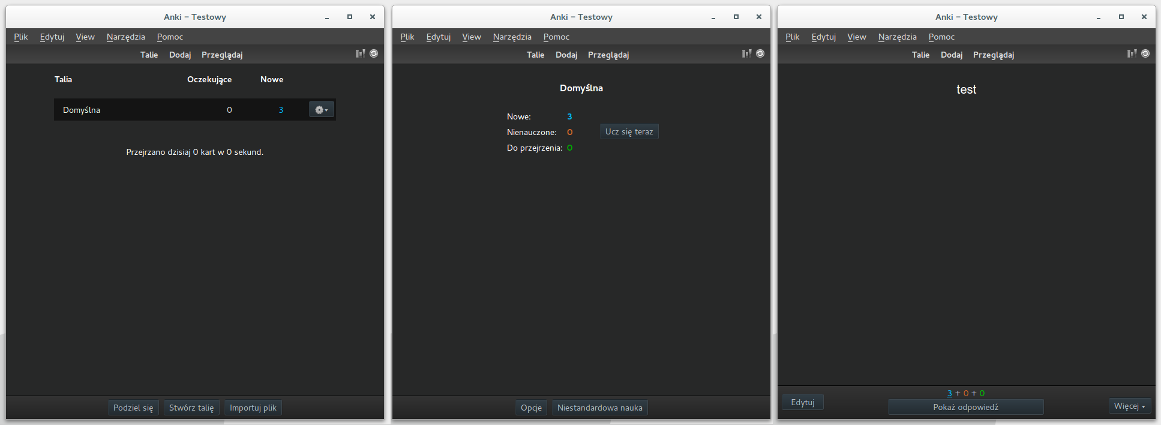
Task: Click the new cards count 3 in the Domyślna row
Action: 281,110
